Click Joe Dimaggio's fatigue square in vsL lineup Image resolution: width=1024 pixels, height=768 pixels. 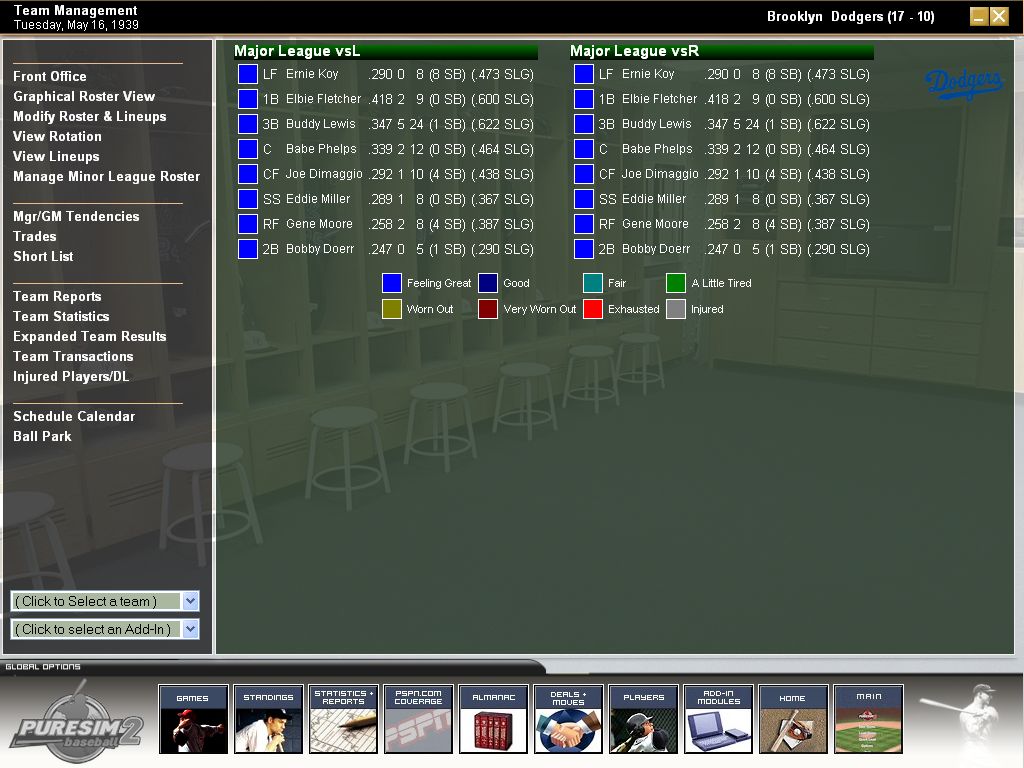pos(248,174)
